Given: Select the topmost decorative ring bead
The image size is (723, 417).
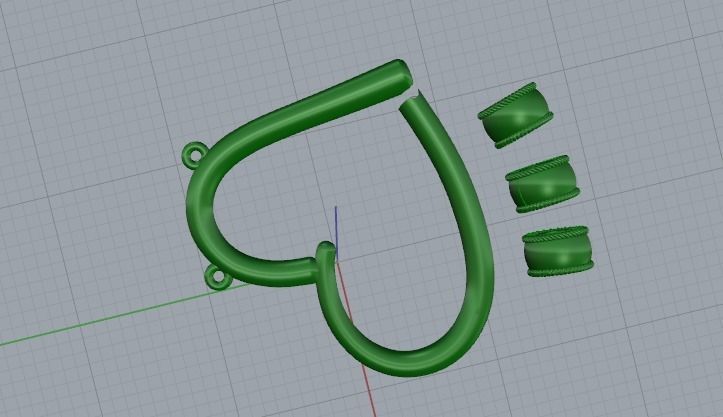Looking at the screenshot, I should pos(515,115).
